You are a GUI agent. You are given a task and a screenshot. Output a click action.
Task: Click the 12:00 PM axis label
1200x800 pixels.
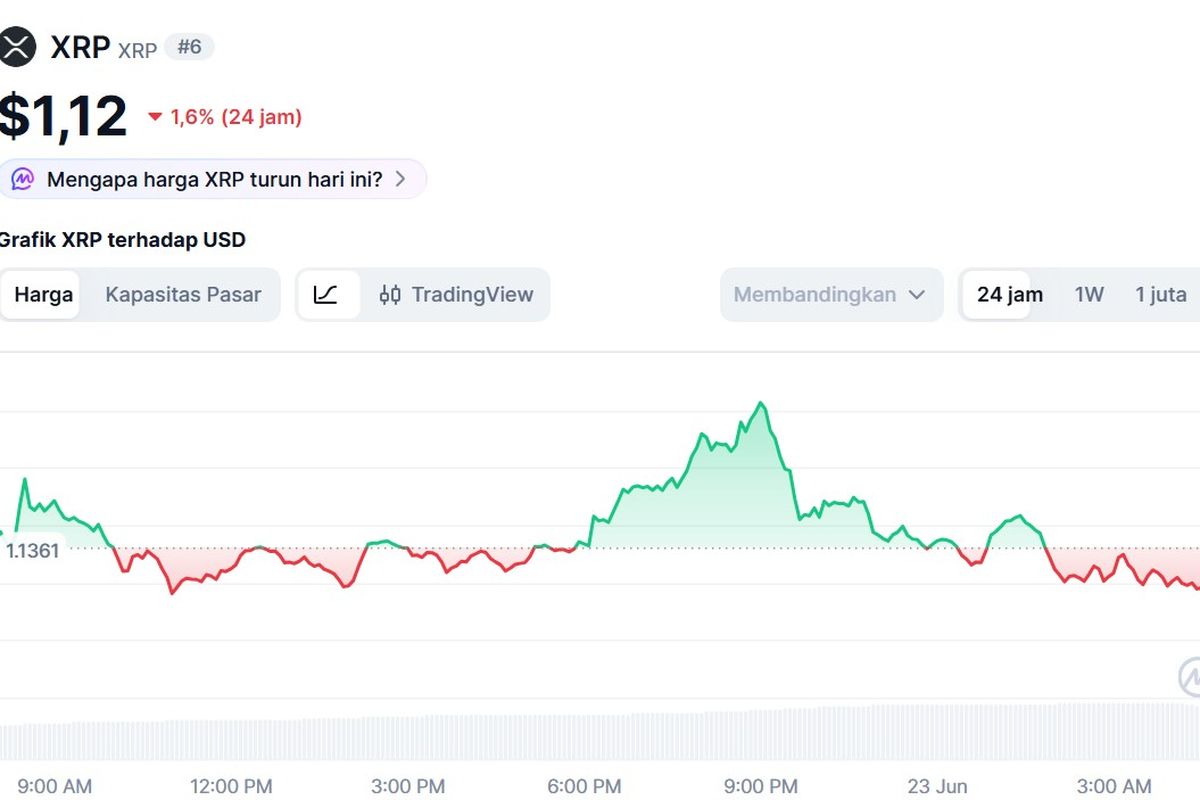tap(230, 787)
